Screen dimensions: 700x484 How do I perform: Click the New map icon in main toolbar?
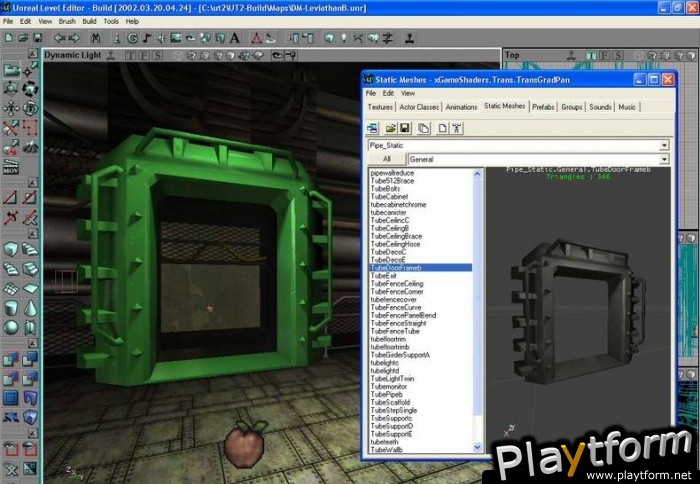coord(9,38)
